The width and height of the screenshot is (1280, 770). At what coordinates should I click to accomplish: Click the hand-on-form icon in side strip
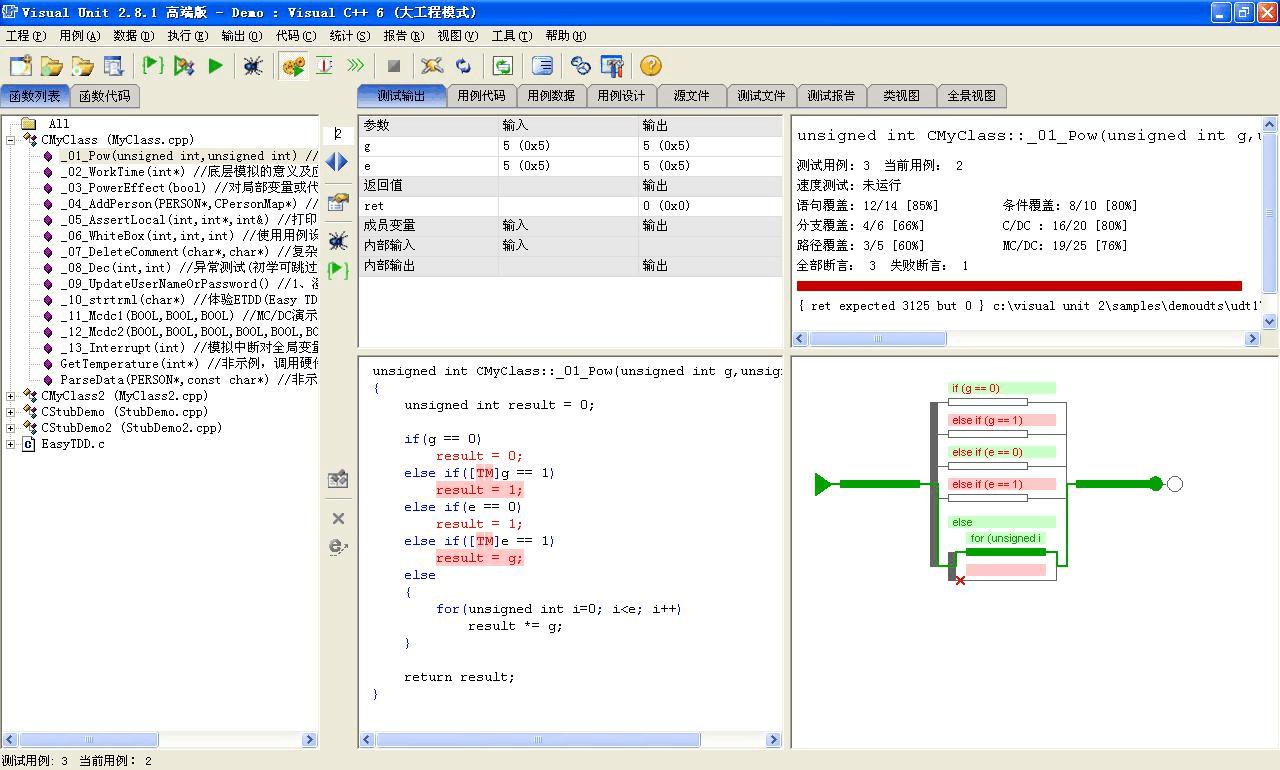click(338, 202)
